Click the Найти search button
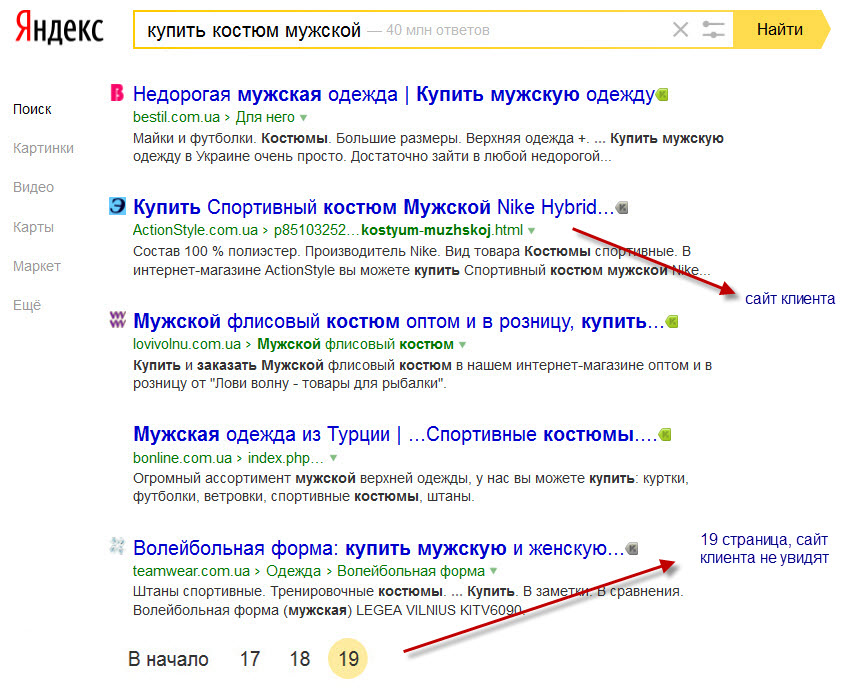Image resolution: width=849 pixels, height=695 pixels. tap(781, 29)
